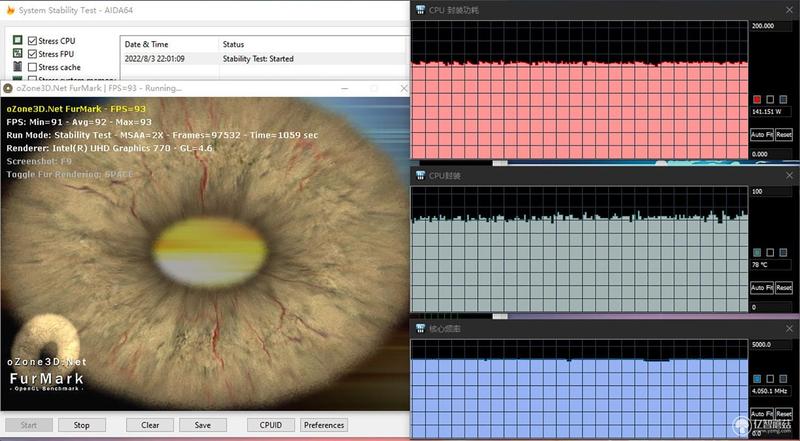Pick the black background swatch in temperature graph
This screenshot has height=441, width=800.
[x=770, y=253]
